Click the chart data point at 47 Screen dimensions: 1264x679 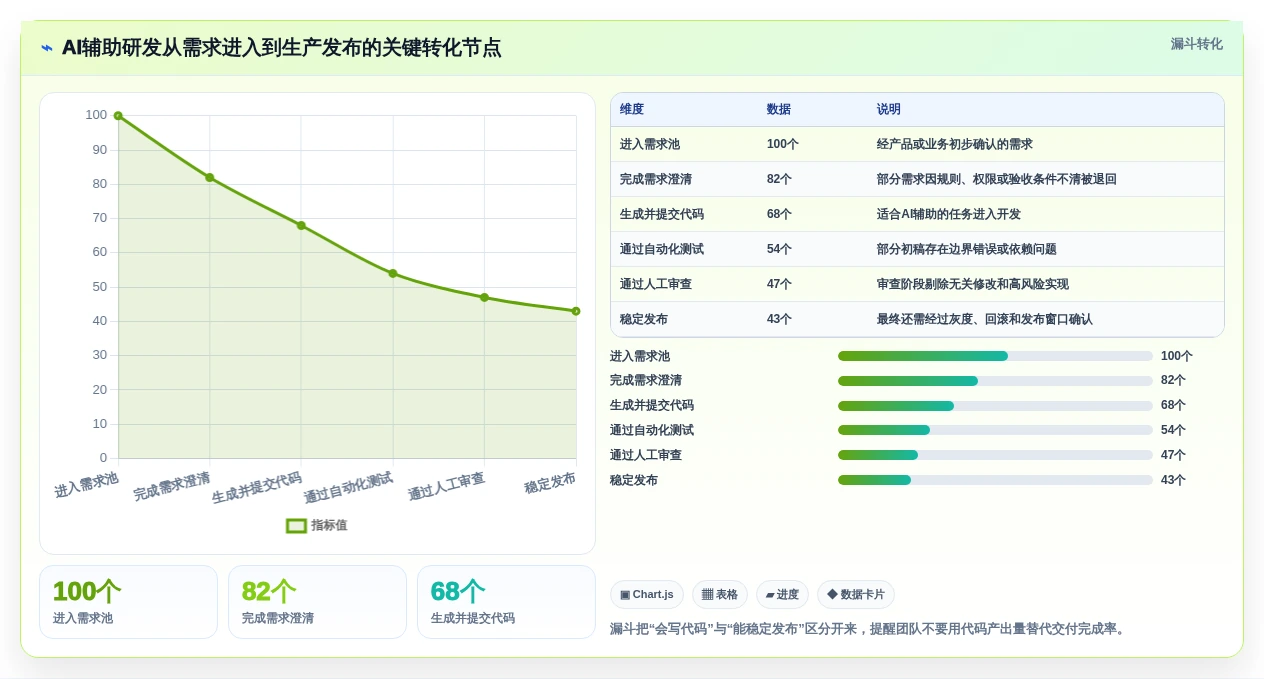click(484, 297)
